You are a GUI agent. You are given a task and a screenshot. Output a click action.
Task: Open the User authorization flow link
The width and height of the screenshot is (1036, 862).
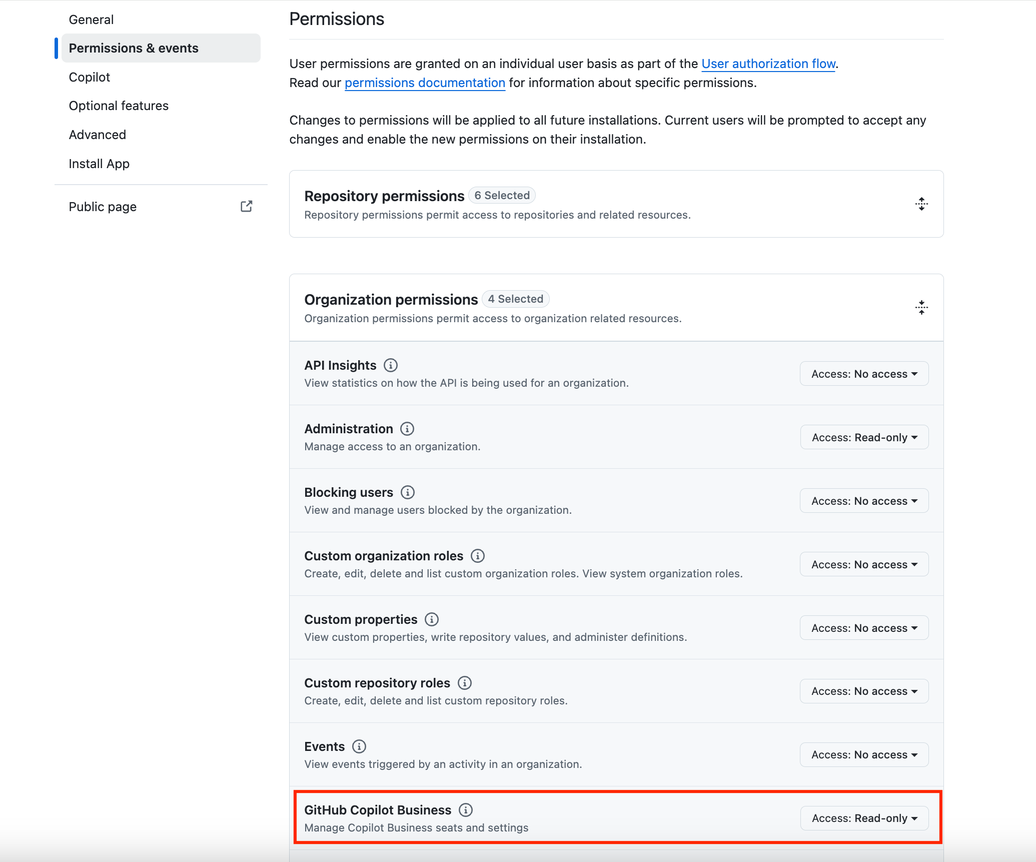point(768,63)
